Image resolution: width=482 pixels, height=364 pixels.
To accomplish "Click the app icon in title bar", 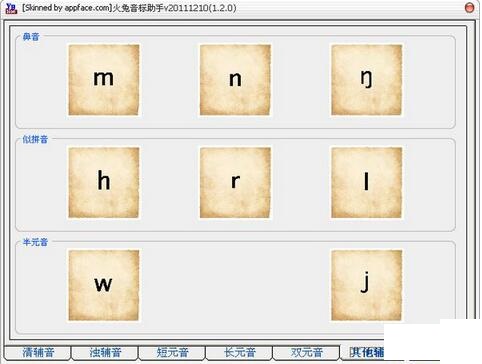I will 11,8.
